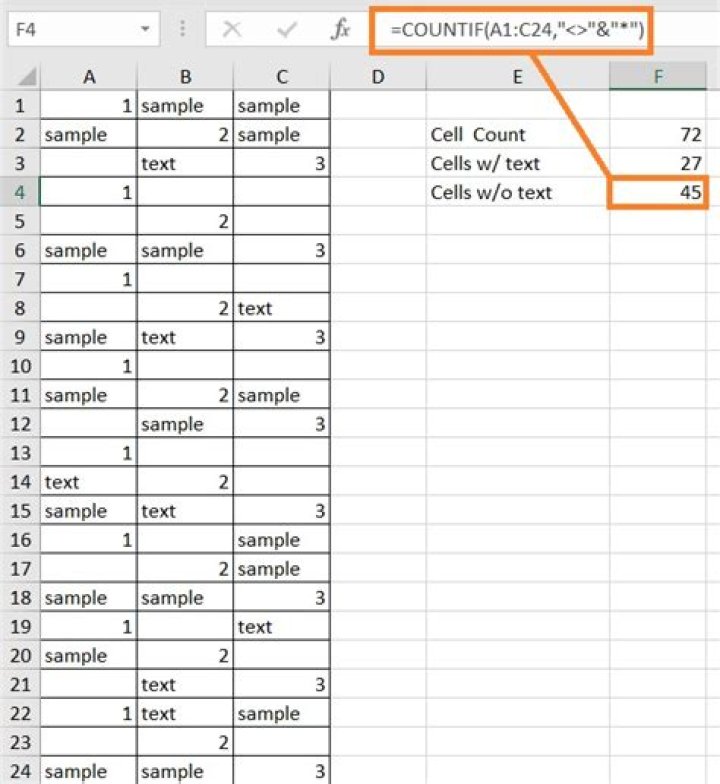The height and width of the screenshot is (784, 720).
Task: Select cell C22 containing sample
Action: 282,714
